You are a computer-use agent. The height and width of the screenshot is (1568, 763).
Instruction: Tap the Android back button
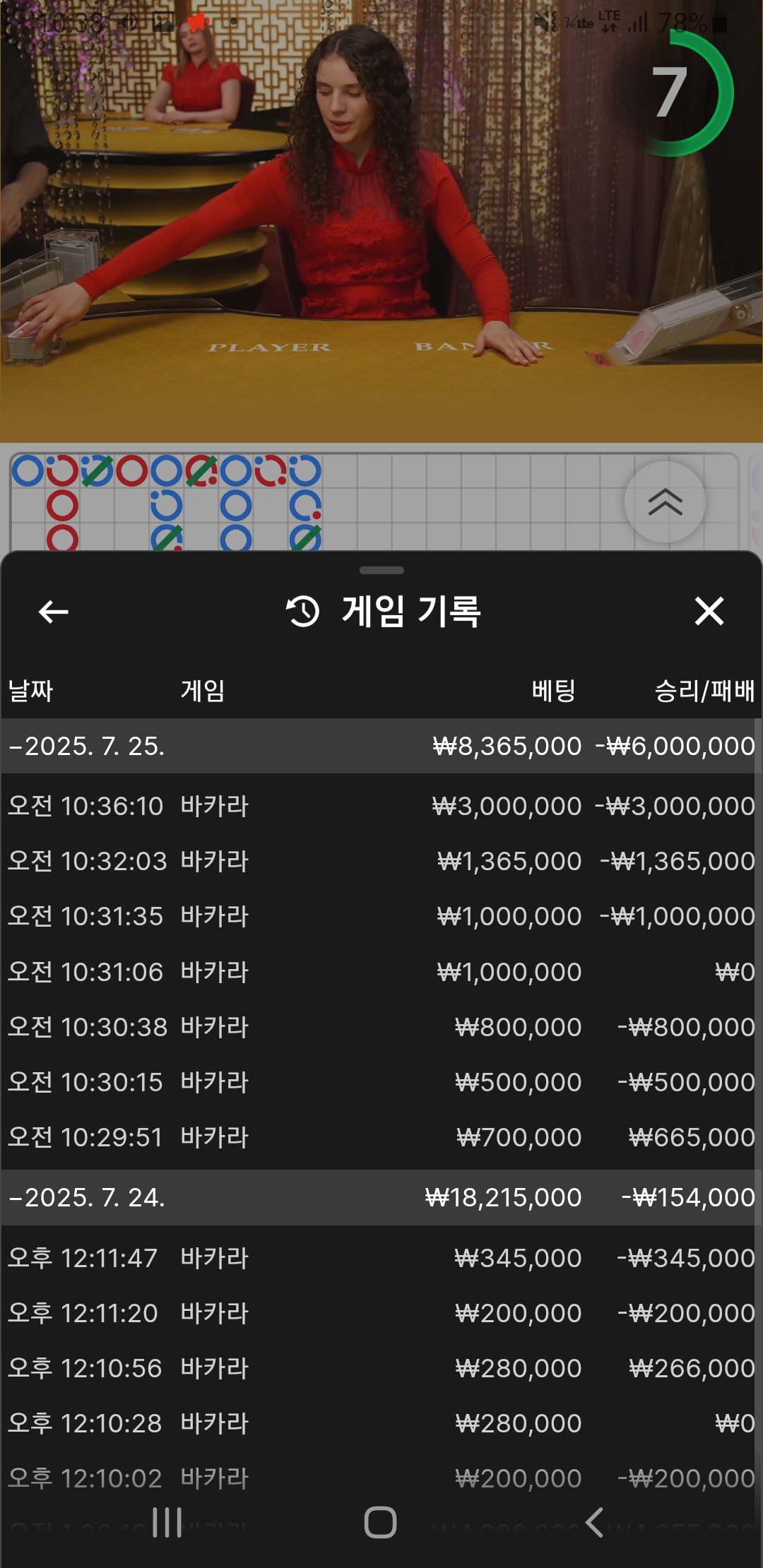594,1522
